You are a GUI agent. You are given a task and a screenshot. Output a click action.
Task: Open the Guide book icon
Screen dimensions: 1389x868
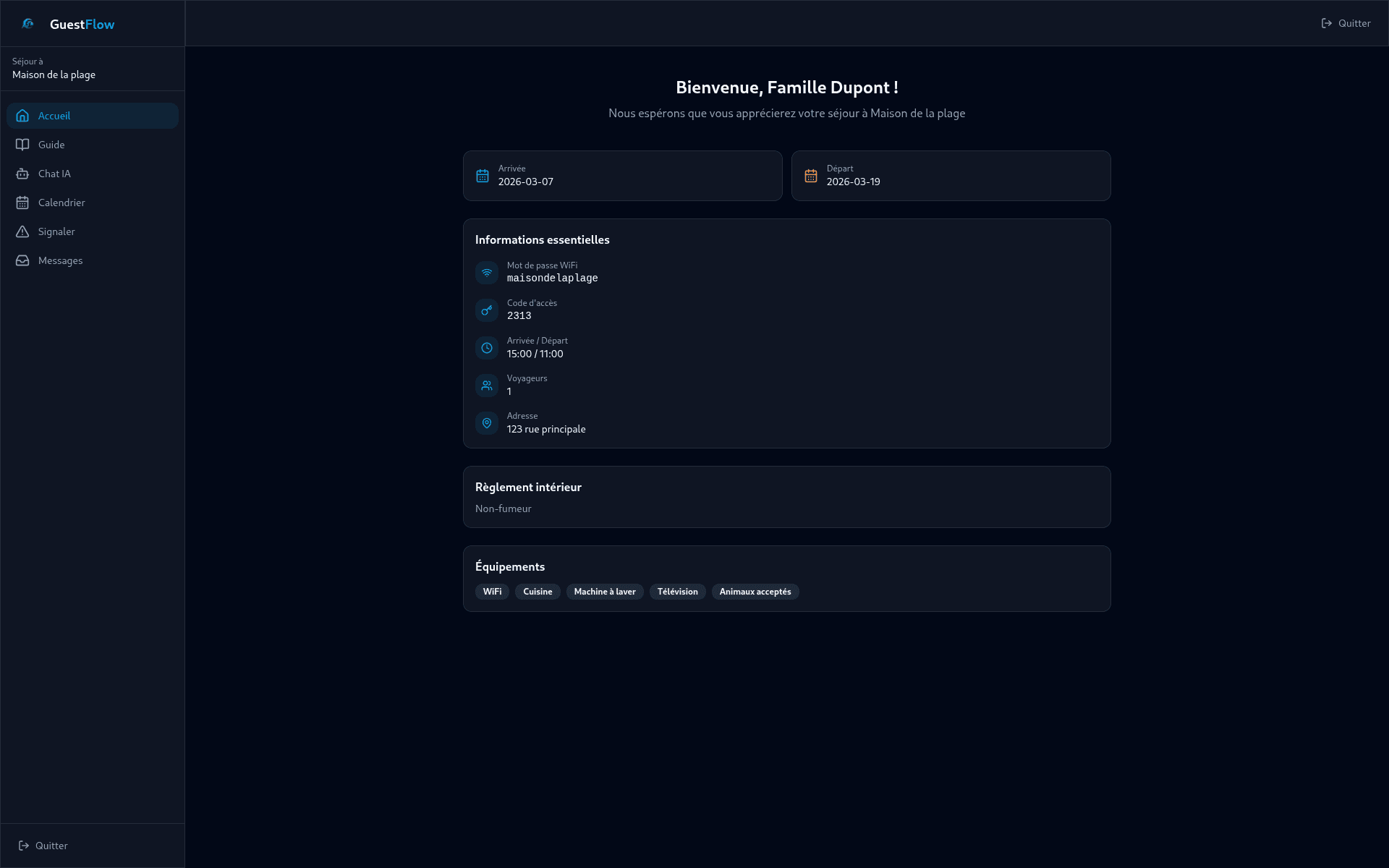tap(22, 145)
